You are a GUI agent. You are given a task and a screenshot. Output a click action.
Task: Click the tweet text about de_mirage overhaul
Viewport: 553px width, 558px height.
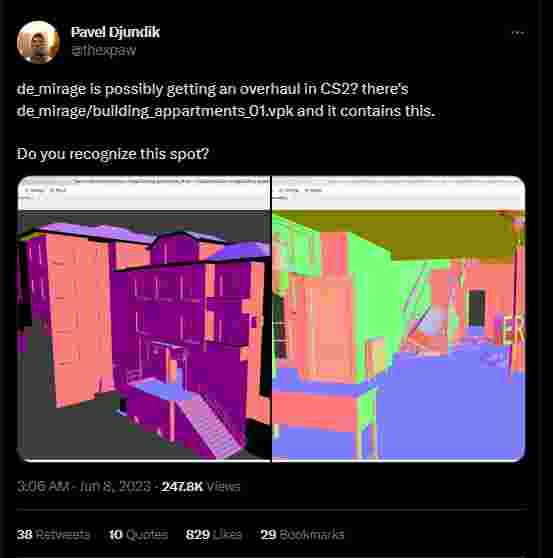[226, 100]
